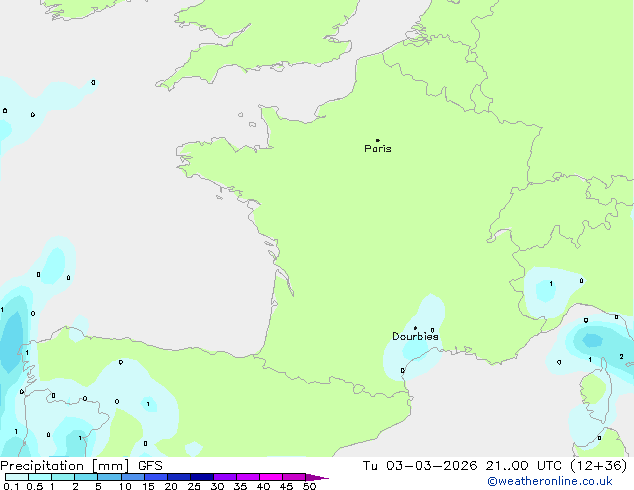The height and width of the screenshot is (490, 634).
Task: Click the '25' legend scale label
Action: 194,486
